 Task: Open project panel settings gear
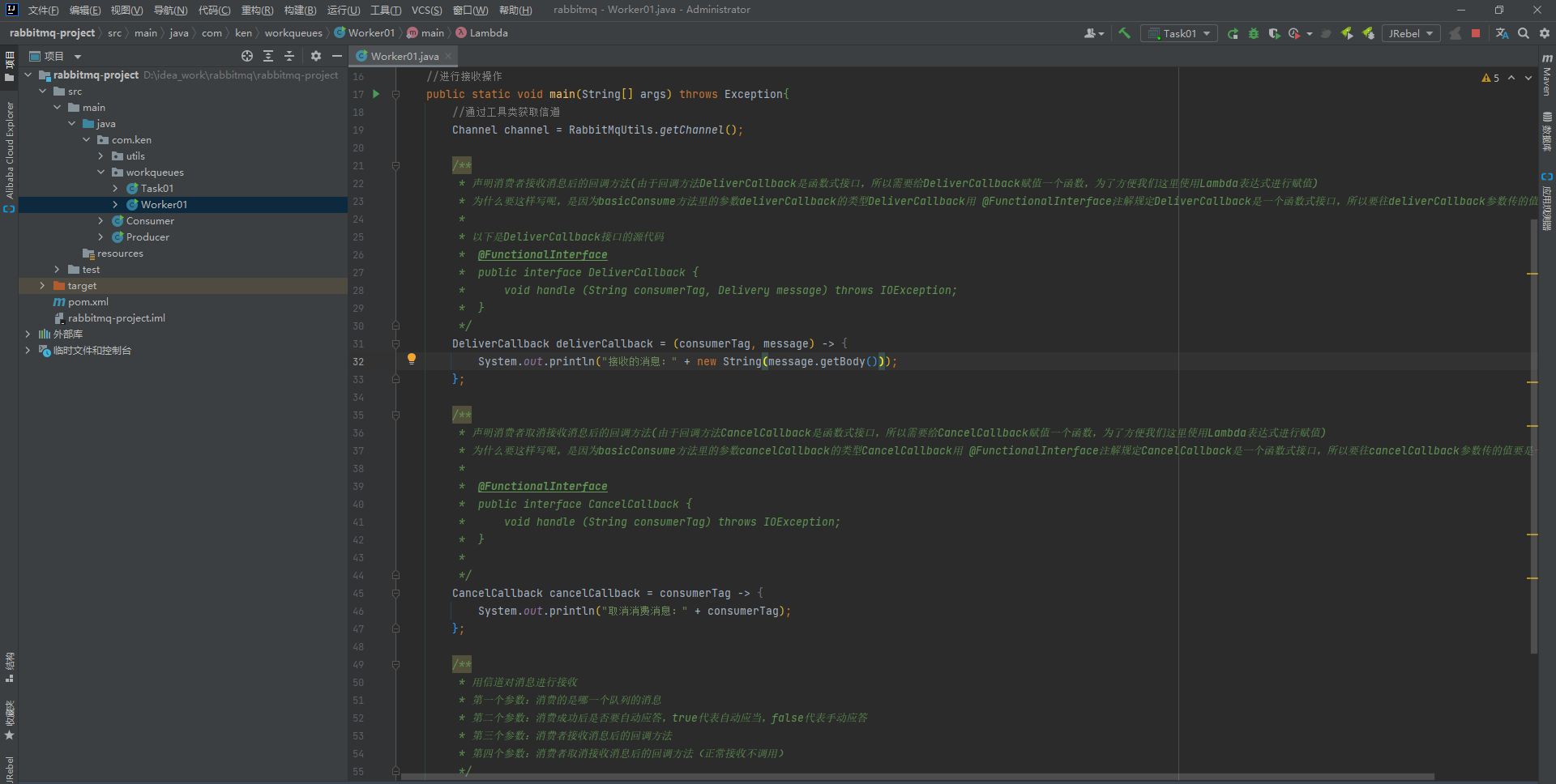coord(316,56)
